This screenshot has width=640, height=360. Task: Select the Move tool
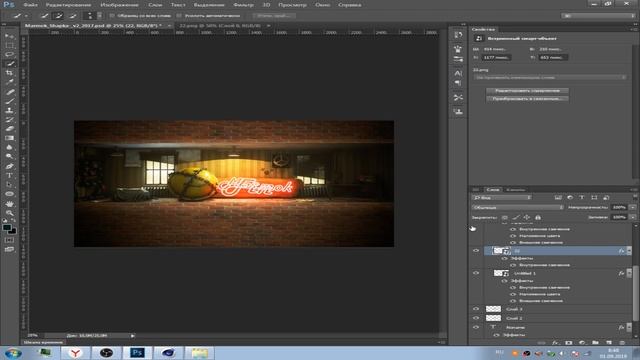9,36
